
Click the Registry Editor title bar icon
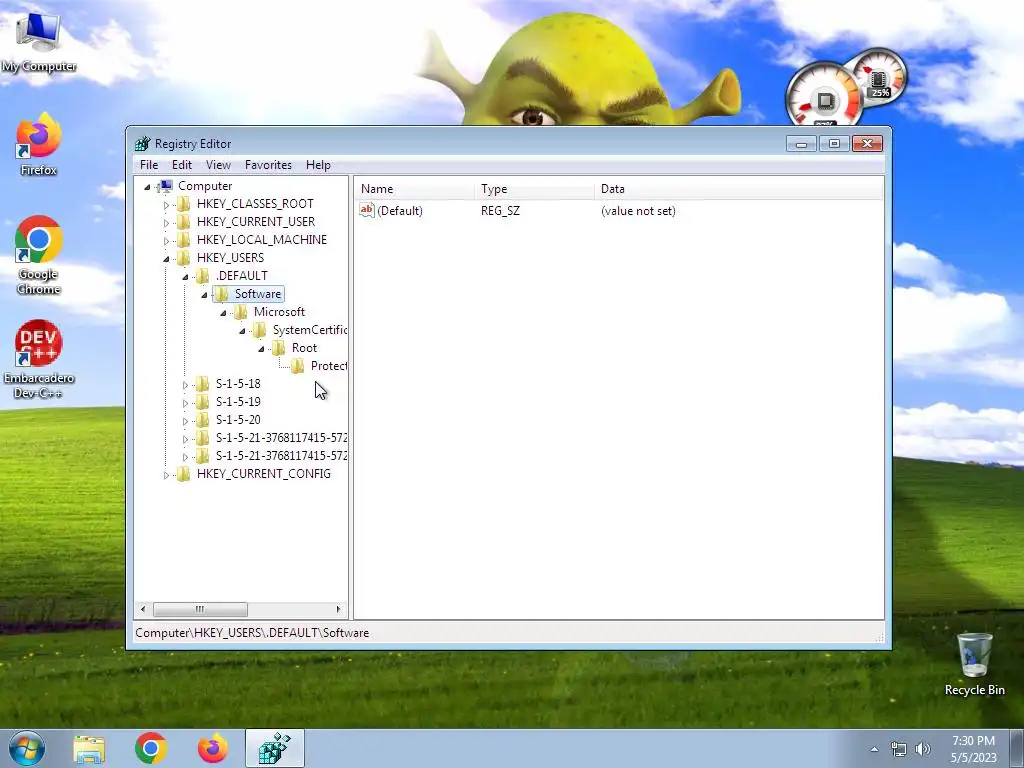click(x=142, y=144)
